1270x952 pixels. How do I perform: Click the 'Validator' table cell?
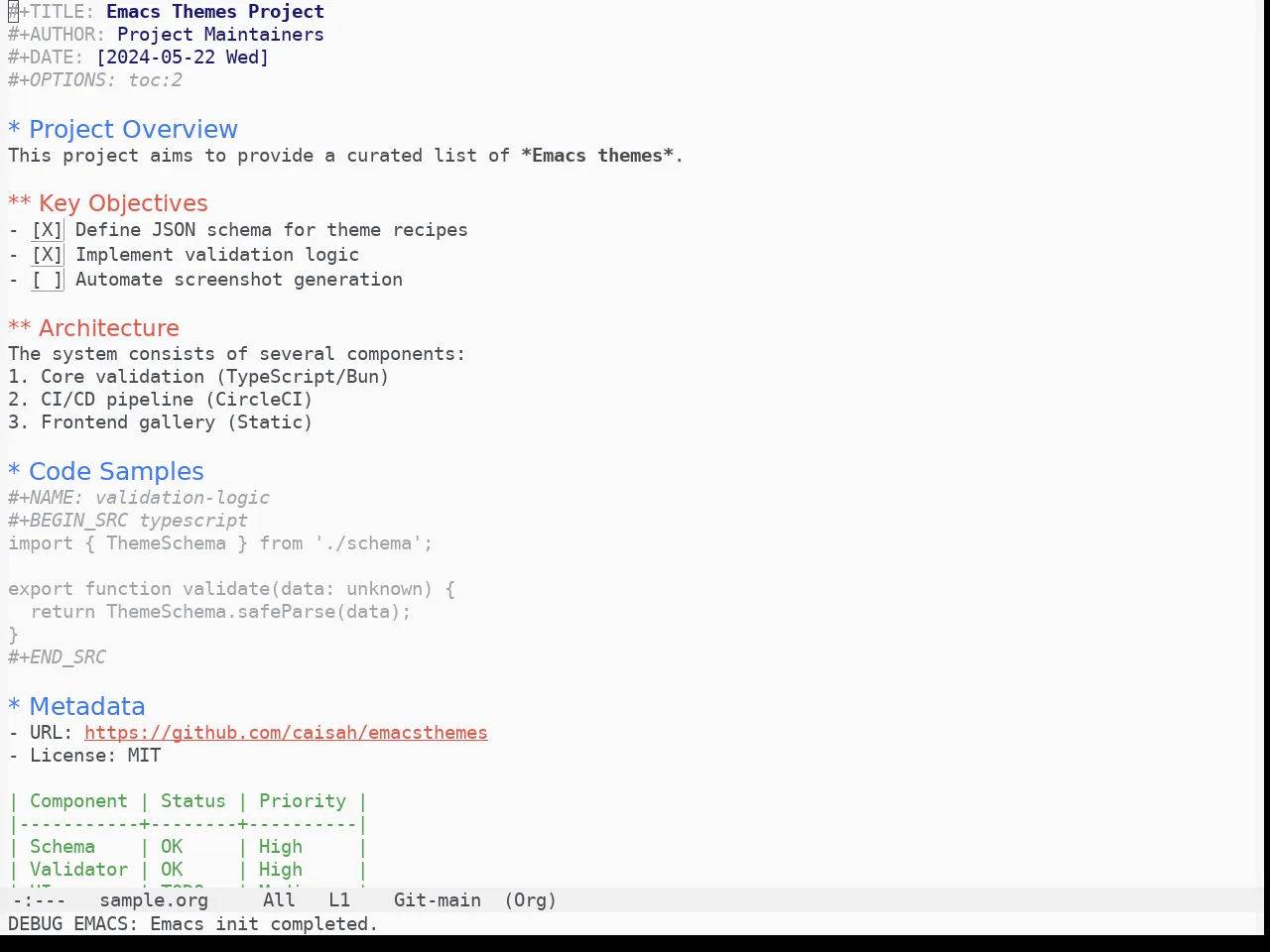tap(78, 870)
